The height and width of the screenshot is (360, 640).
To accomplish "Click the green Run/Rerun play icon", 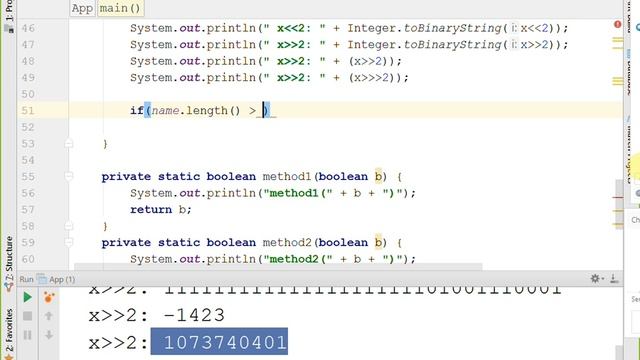I will click(x=27, y=297).
